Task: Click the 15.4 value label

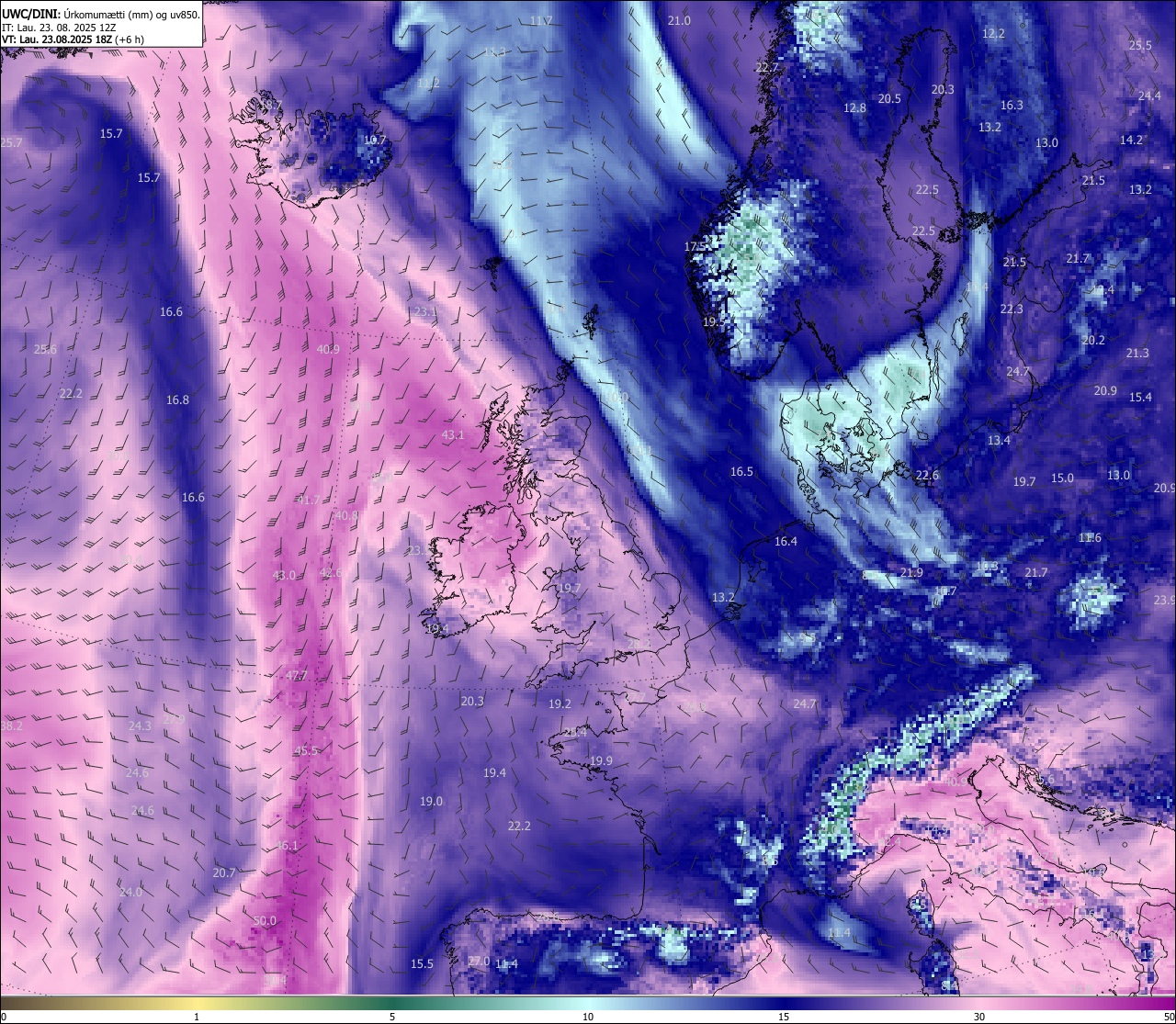Action: click(1140, 397)
